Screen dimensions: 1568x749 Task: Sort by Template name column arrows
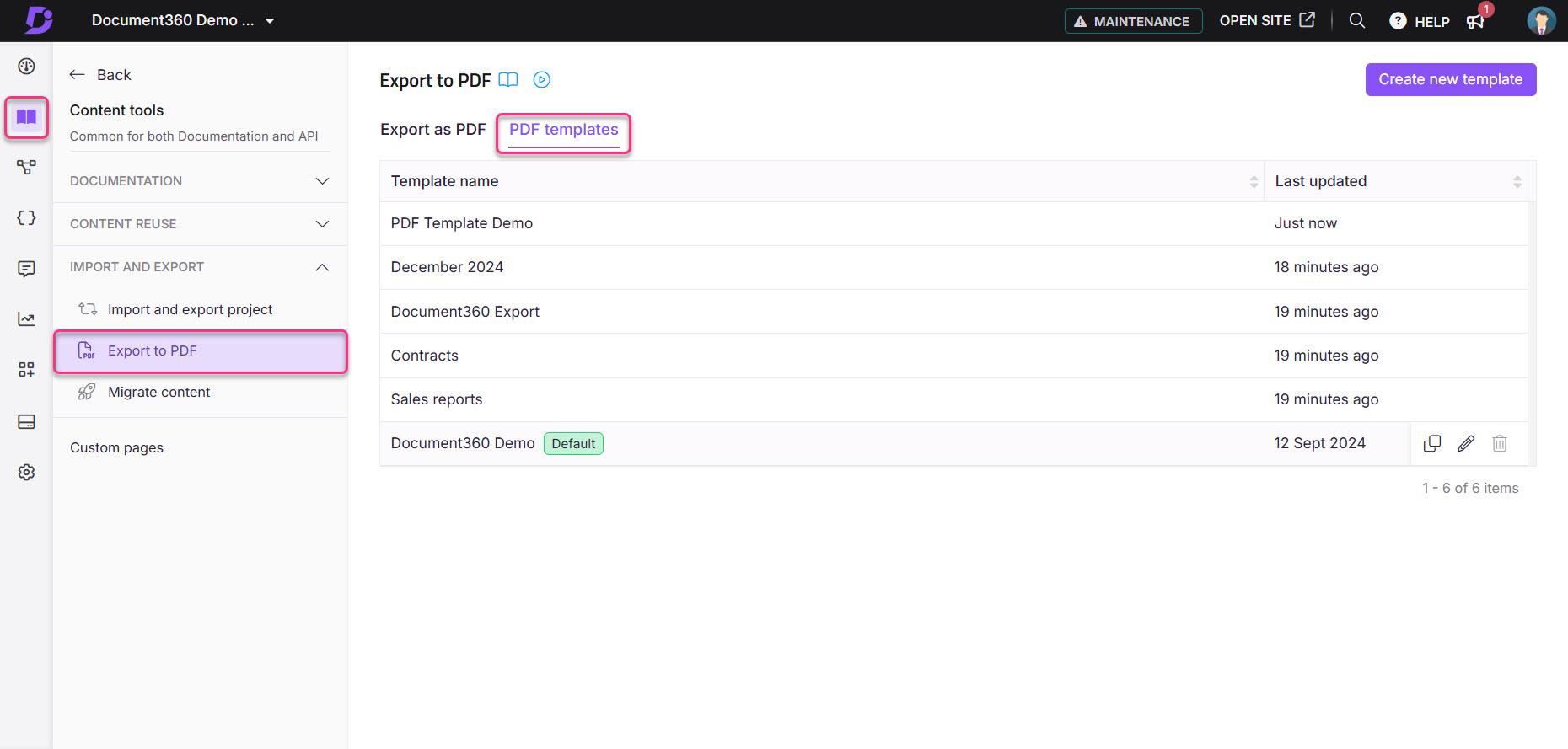pos(1254,182)
